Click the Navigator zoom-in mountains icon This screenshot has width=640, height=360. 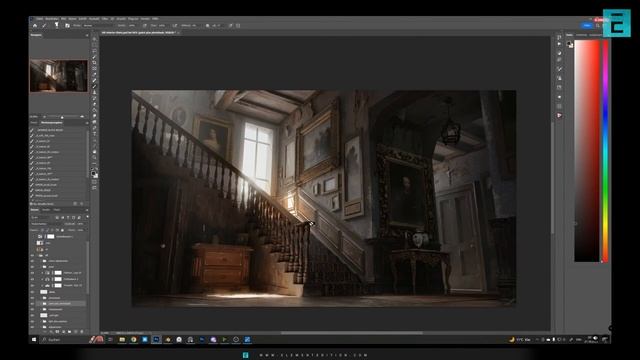[x=83, y=117]
